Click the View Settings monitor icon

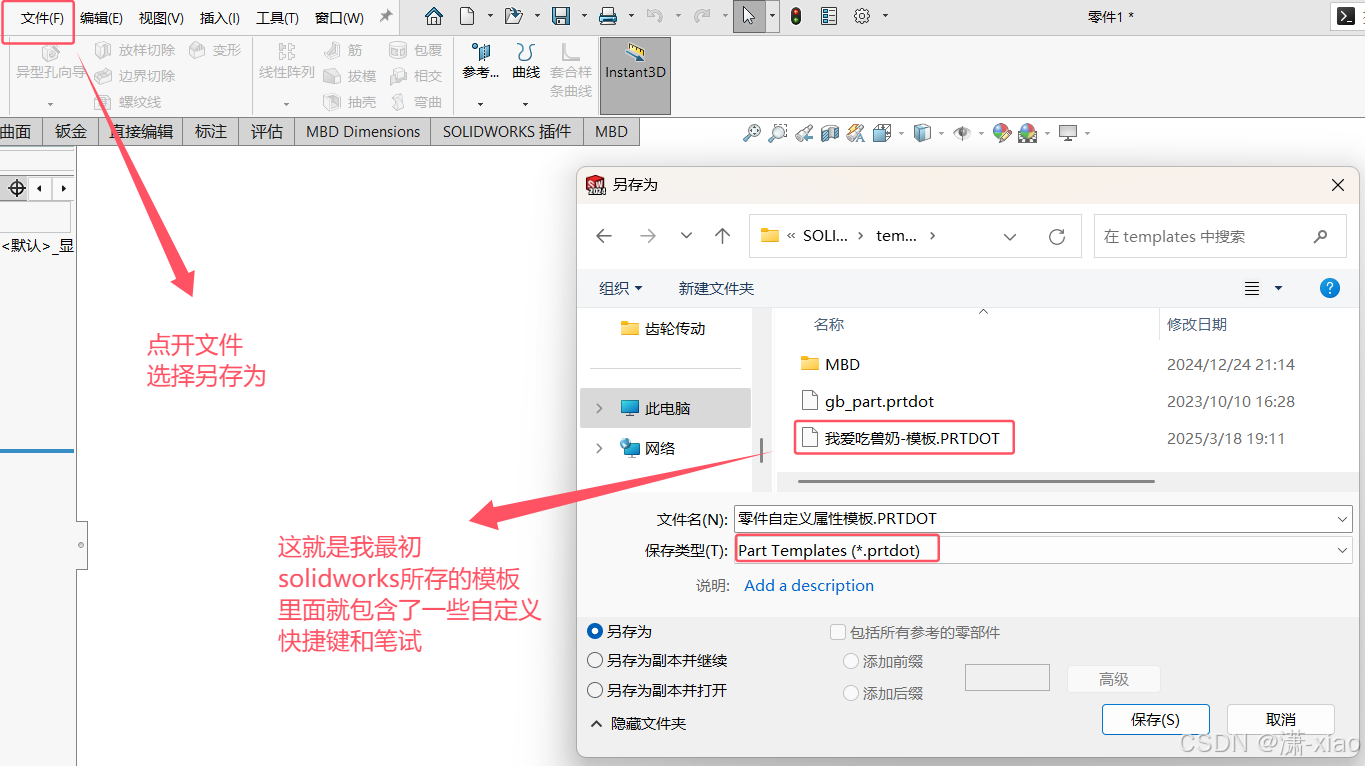pos(1068,133)
